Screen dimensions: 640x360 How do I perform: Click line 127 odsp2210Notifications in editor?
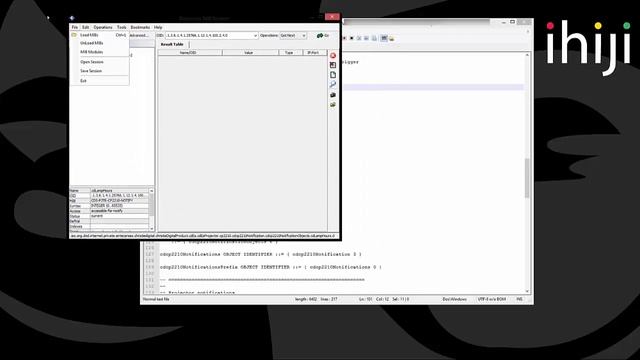point(260,254)
